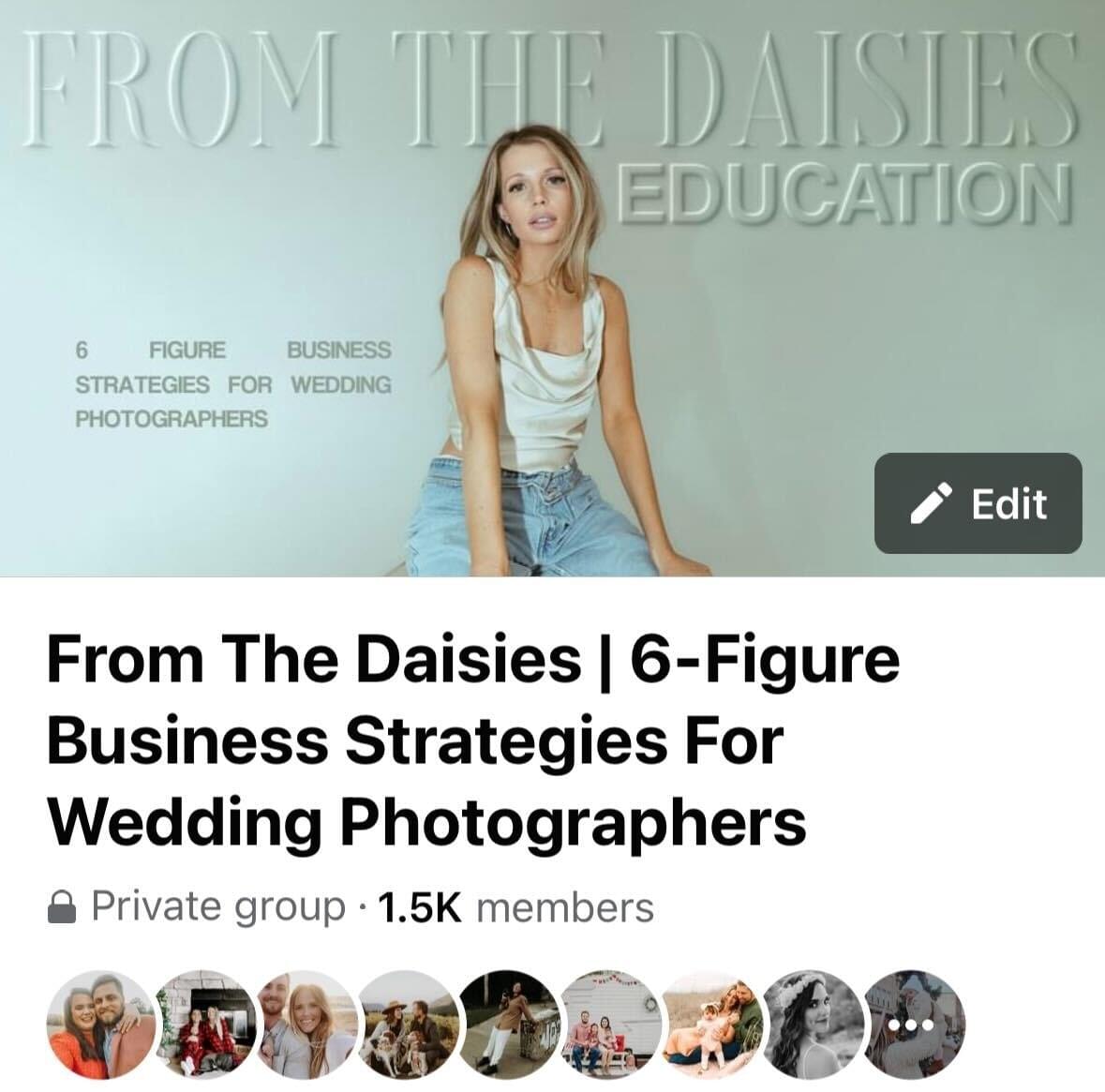Open the 1.5K members list

515,906
